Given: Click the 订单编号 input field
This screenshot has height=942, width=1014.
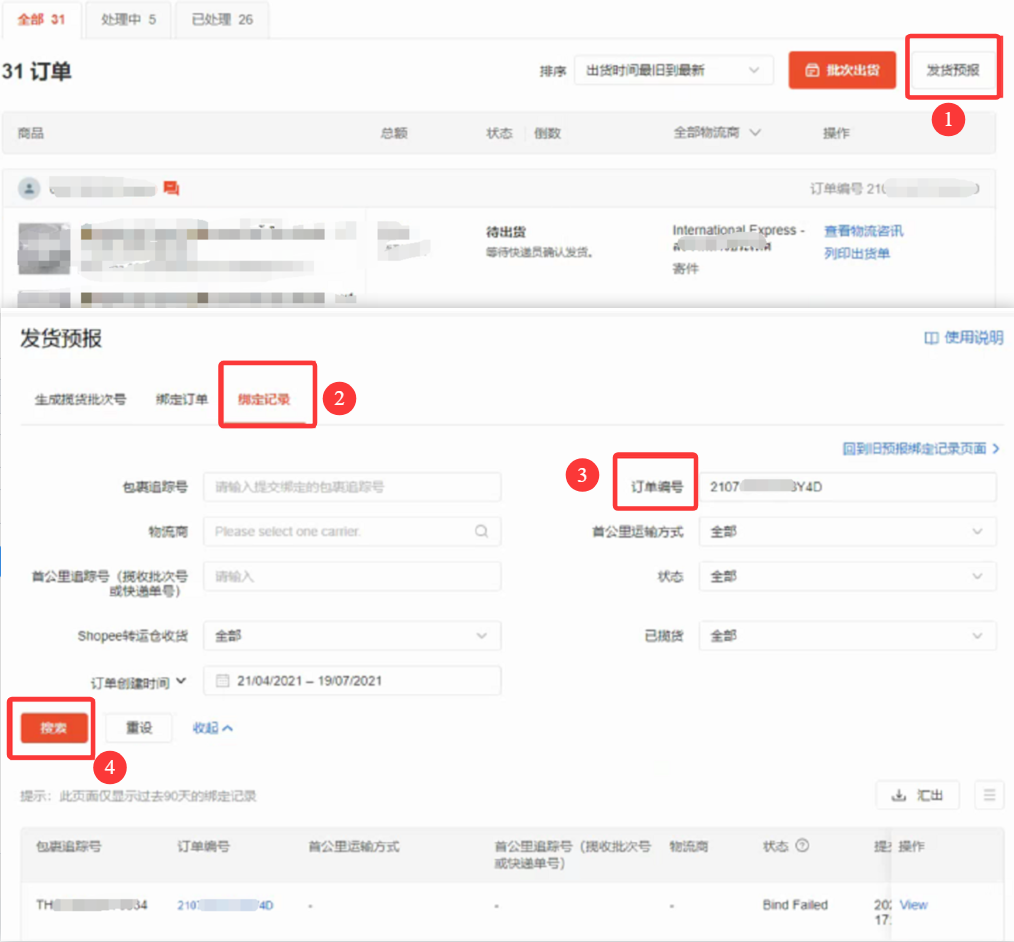Looking at the screenshot, I should pos(847,487).
